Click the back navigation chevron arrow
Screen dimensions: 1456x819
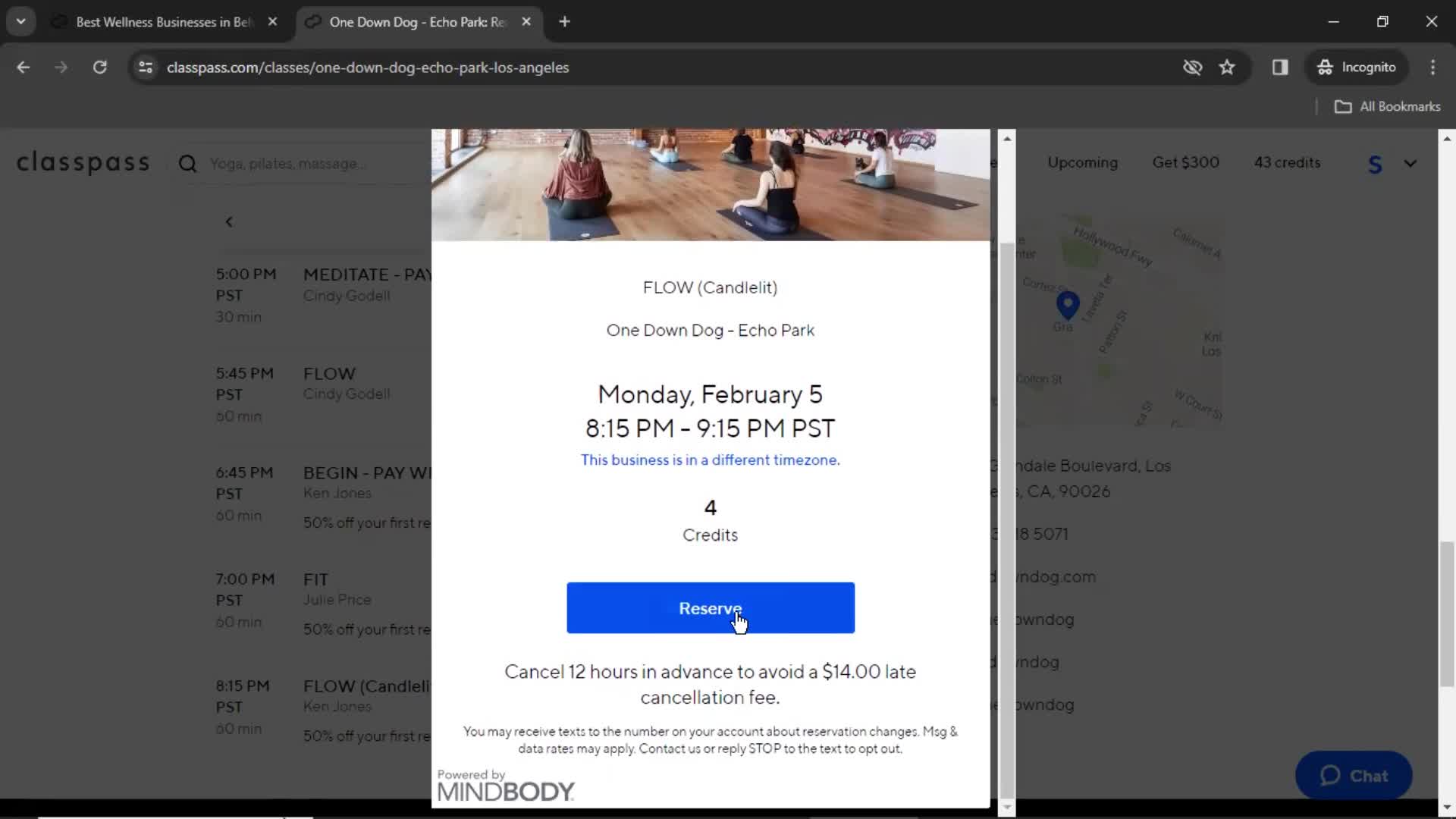(x=230, y=220)
